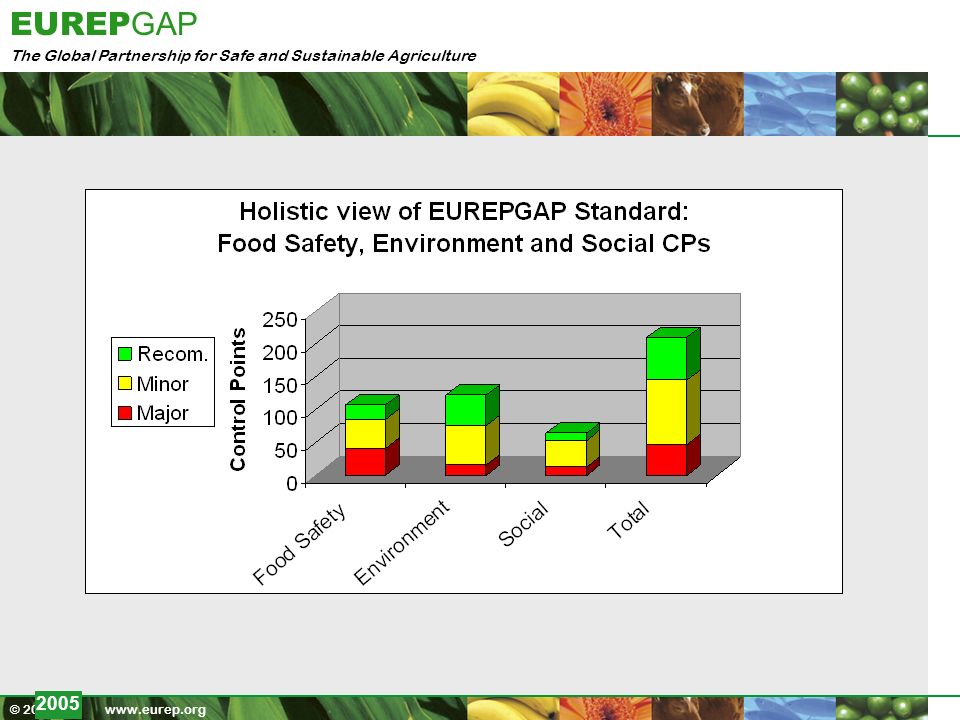Select the green Recom. segment of Food Safety bar
Image resolution: width=960 pixels, height=720 pixels.
(x=365, y=411)
